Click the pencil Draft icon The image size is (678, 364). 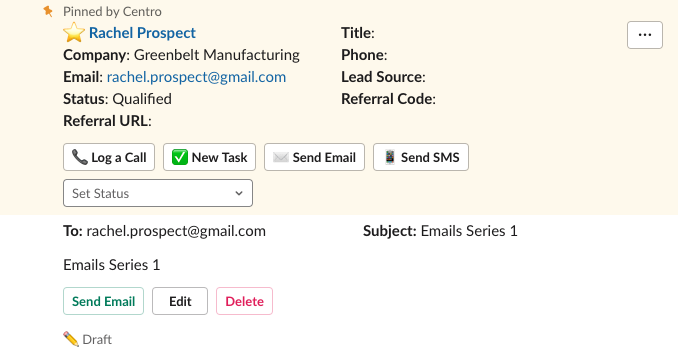(71, 339)
